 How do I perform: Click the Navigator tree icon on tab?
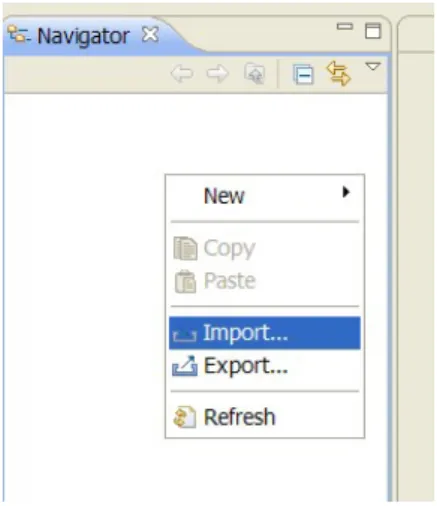click(19, 35)
